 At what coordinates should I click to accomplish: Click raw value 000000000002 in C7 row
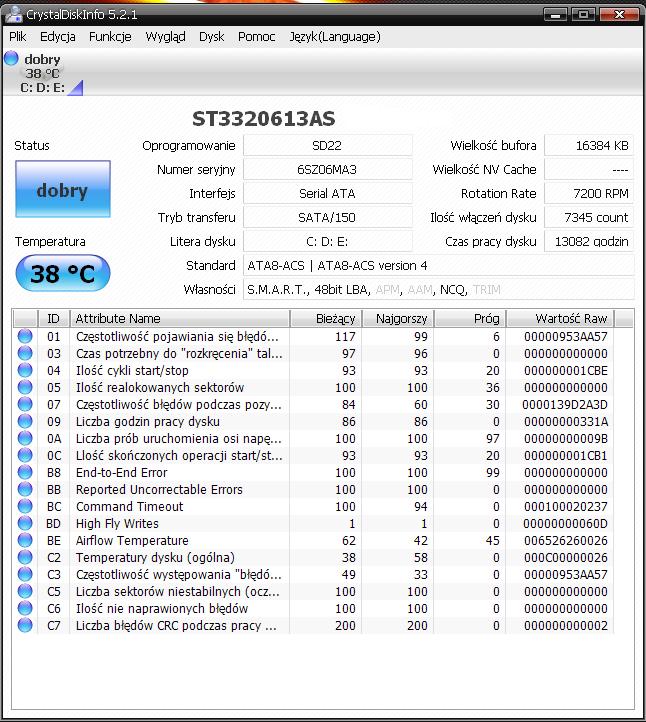coord(566,626)
